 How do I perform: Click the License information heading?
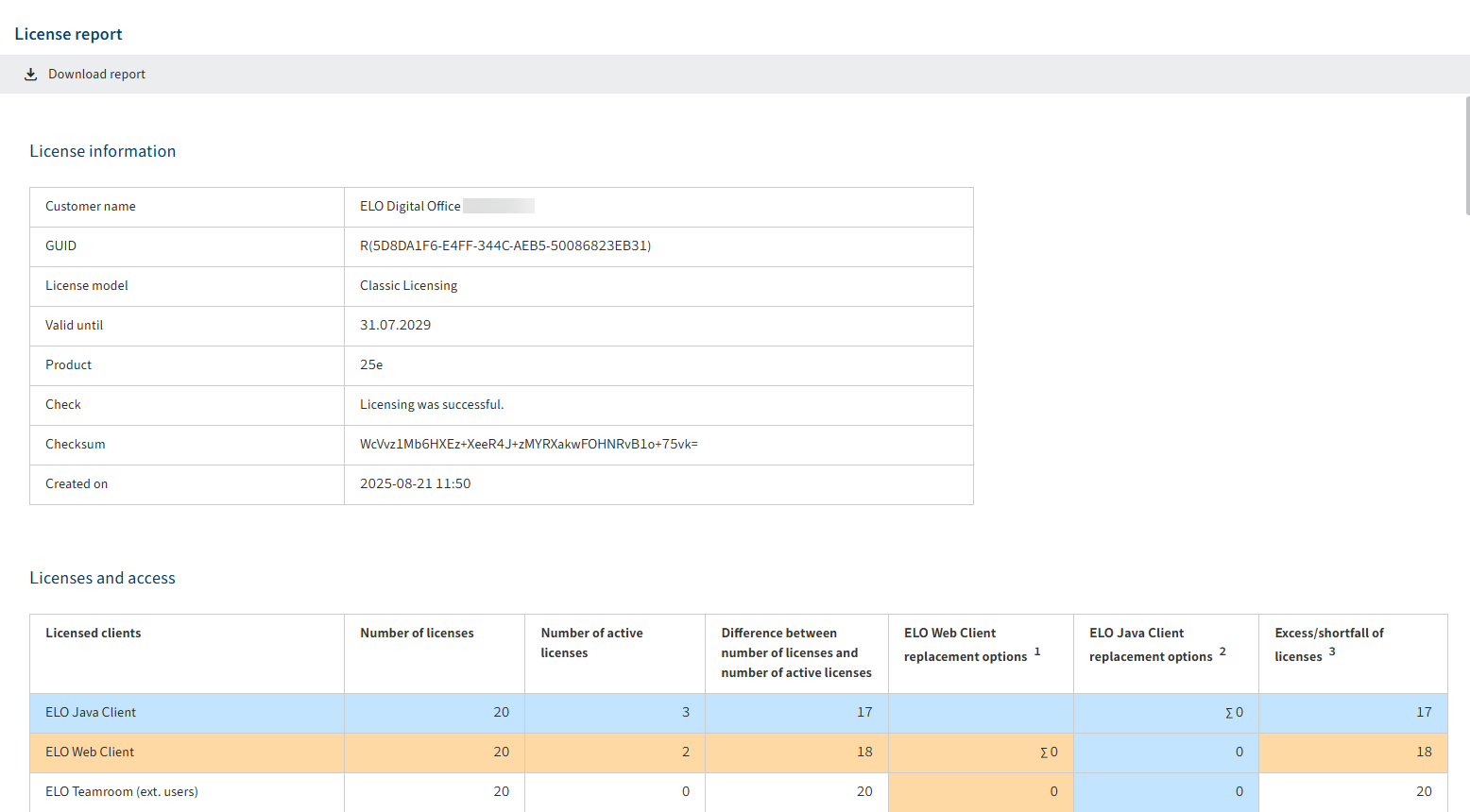tap(102, 151)
